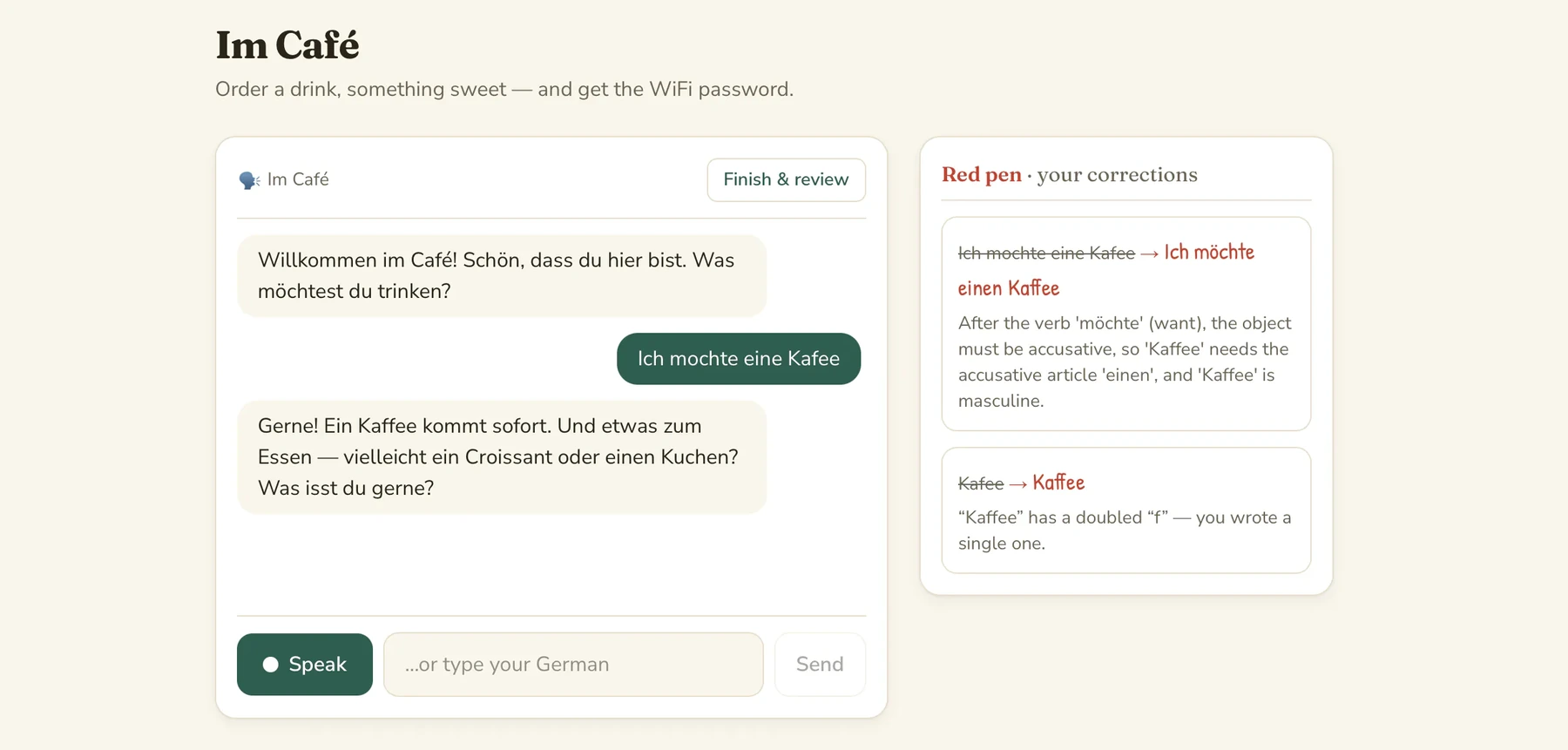Click the "Order a drink" subtitle text
The height and width of the screenshot is (750, 1568).
tap(504, 90)
